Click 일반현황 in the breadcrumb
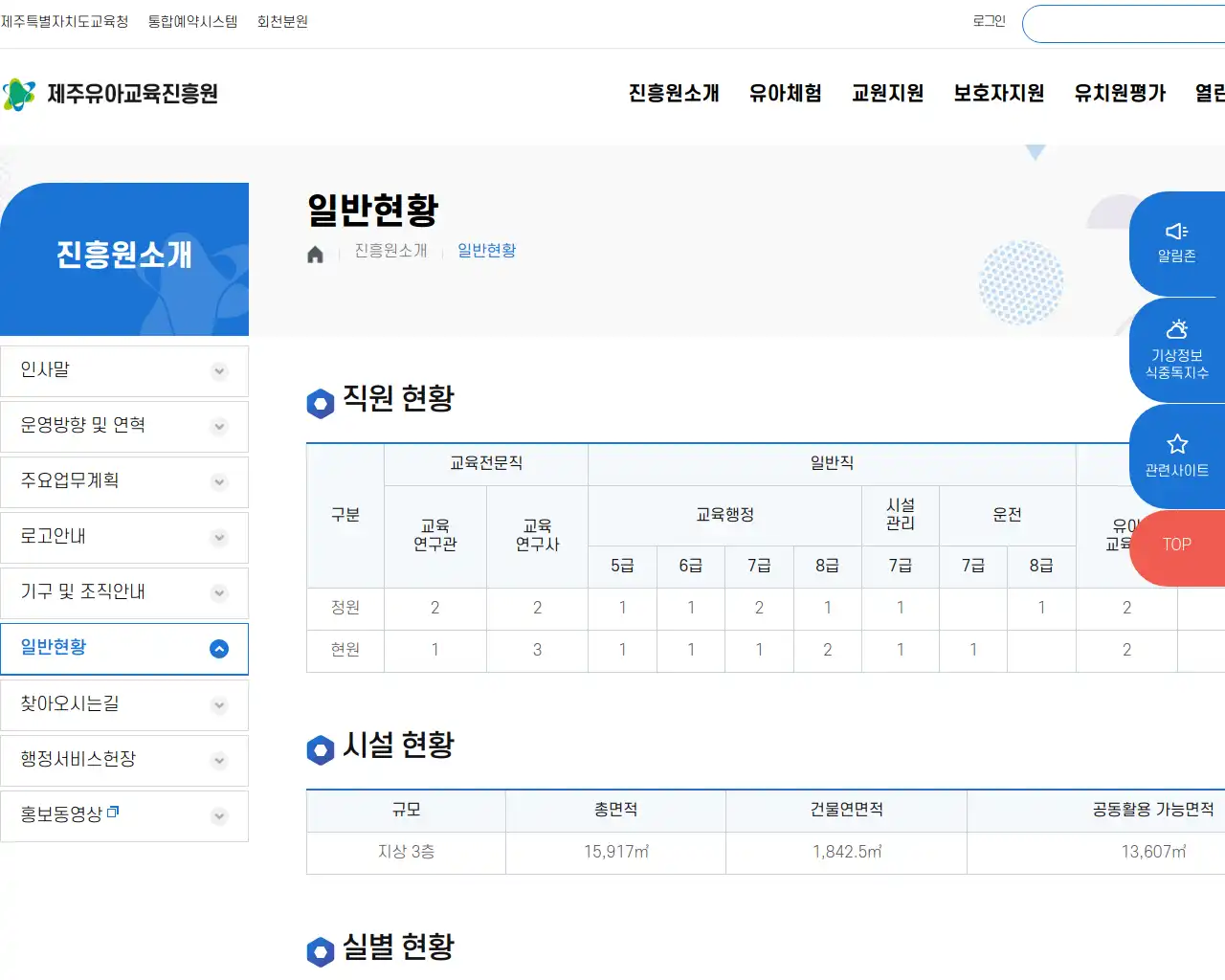The height and width of the screenshot is (980, 1225). 486,250
